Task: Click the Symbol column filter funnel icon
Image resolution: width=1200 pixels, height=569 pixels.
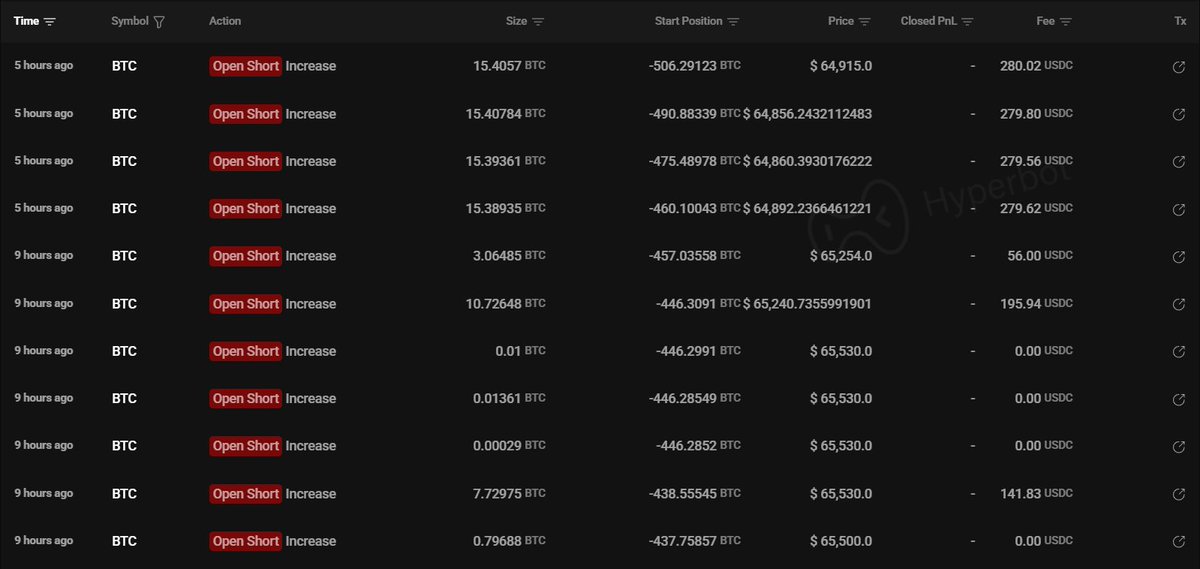Action: [160, 21]
